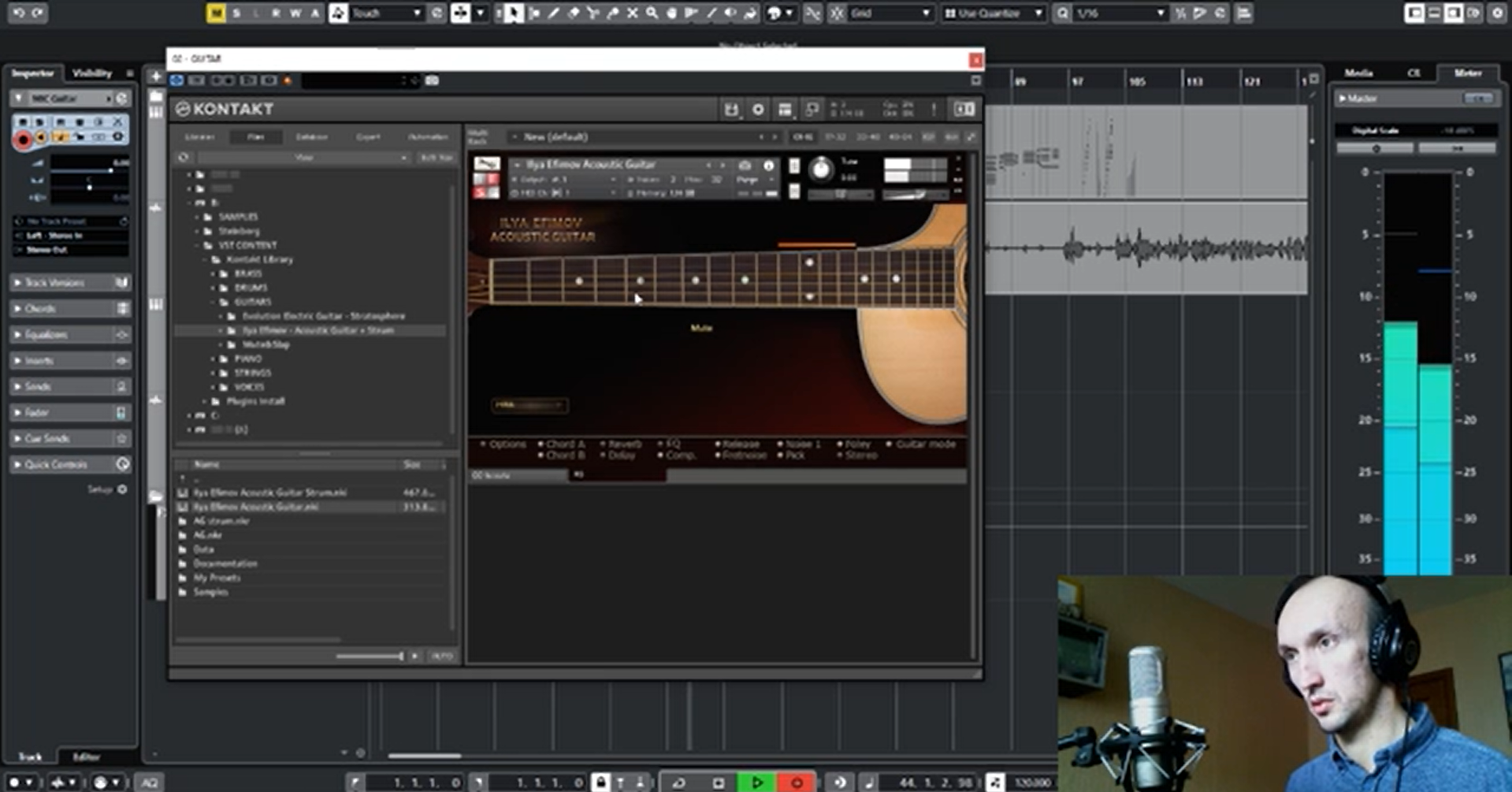Expand the Equalizers inspector section
This screenshot has height=792, width=1512.
click(46, 335)
